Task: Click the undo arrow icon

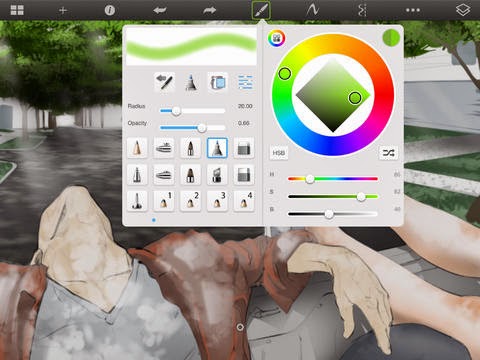Action: pyautogui.click(x=160, y=10)
